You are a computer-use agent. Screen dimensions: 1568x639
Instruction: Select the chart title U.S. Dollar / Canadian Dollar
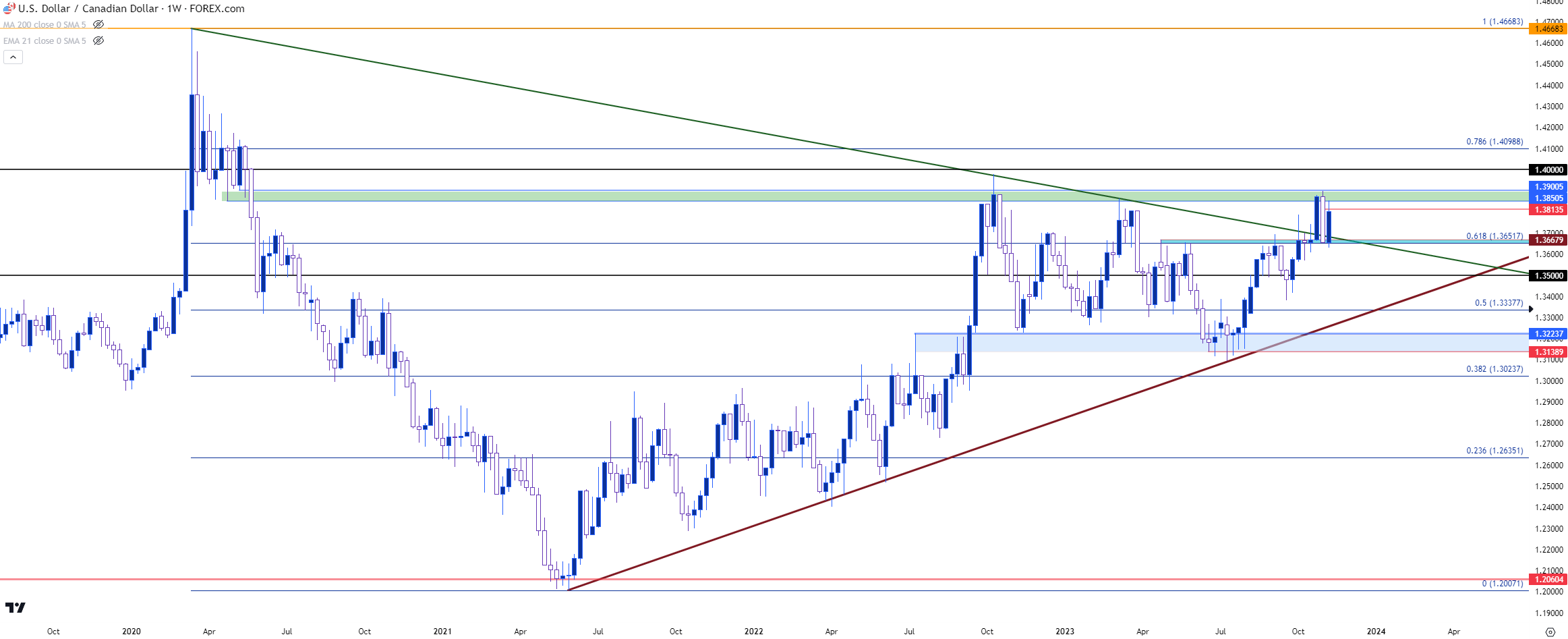88,9
